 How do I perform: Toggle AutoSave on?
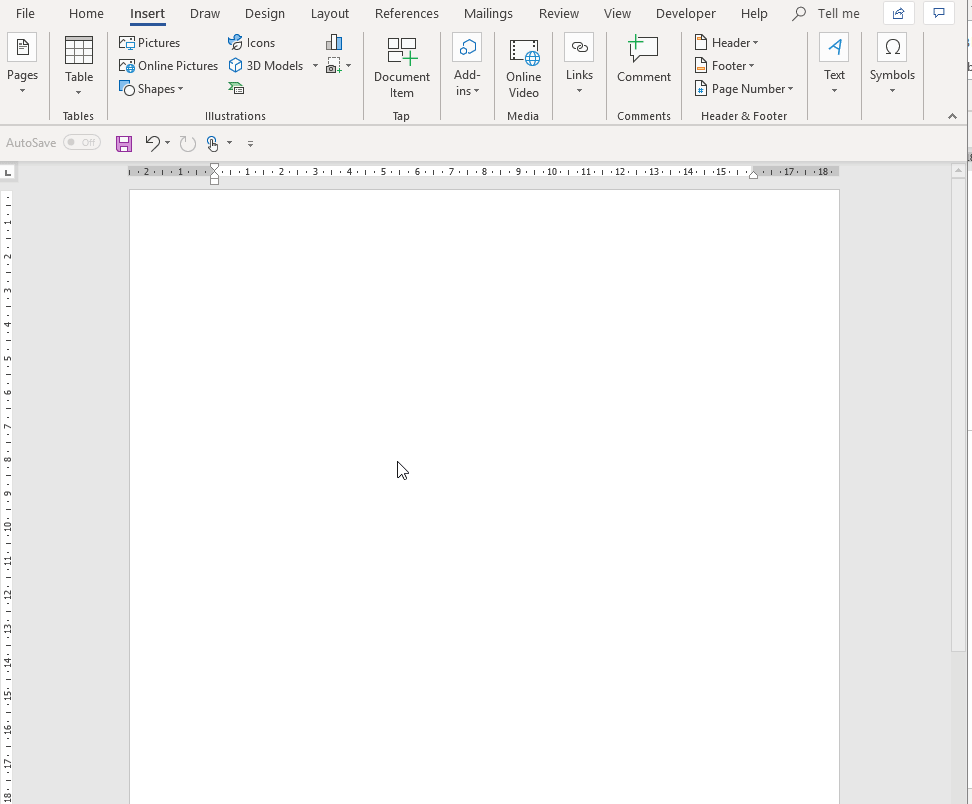tap(83, 142)
